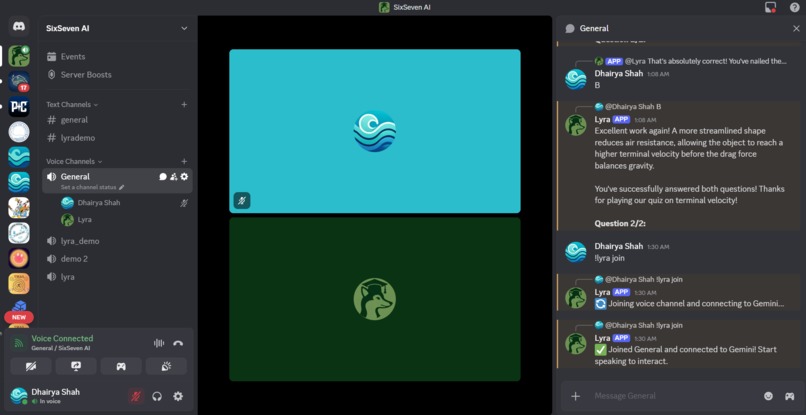
Task: Collapse the Voice Channels category
Action: click(x=74, y=161)
